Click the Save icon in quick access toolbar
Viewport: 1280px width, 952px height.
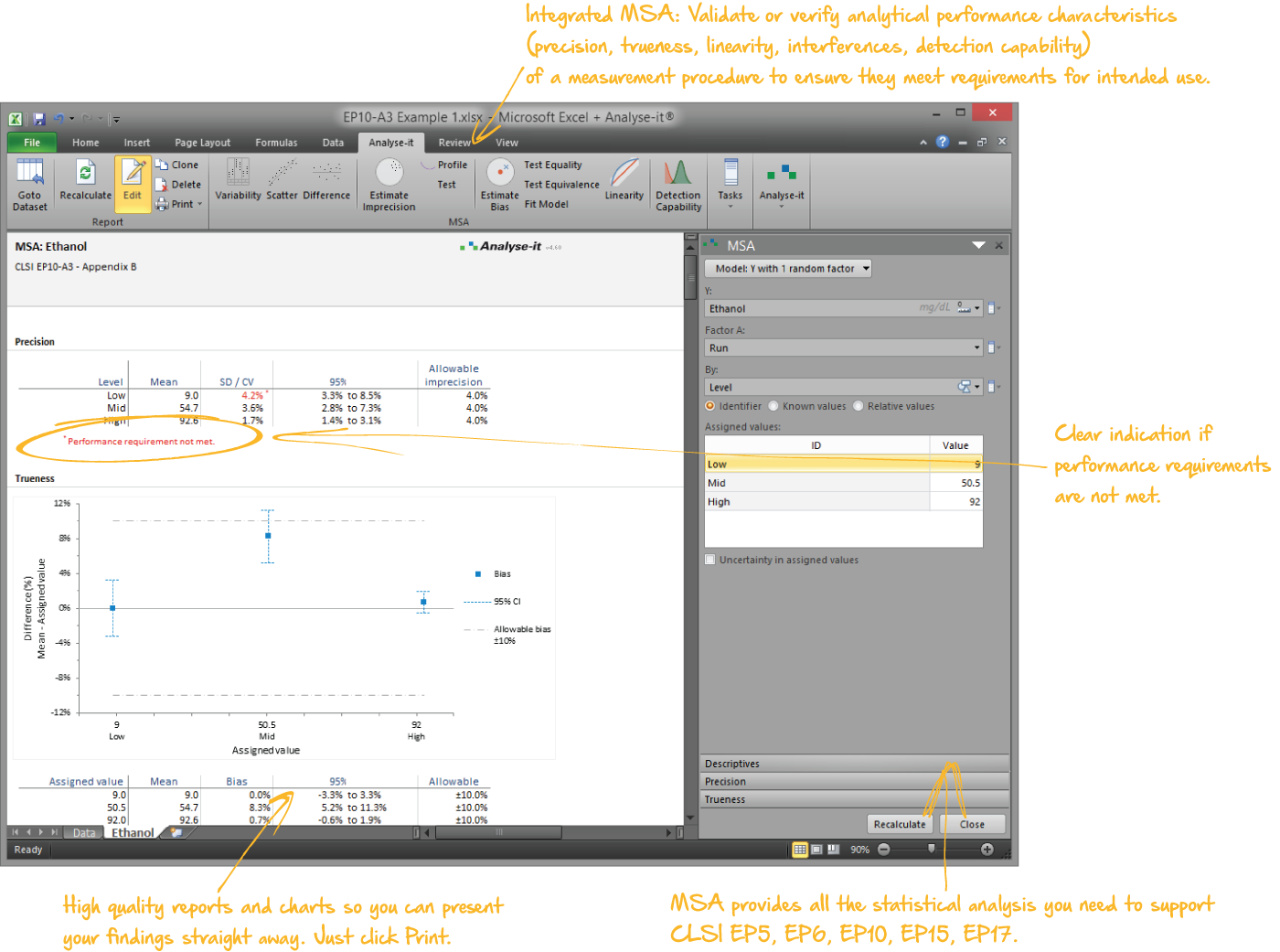pos(39,119)
